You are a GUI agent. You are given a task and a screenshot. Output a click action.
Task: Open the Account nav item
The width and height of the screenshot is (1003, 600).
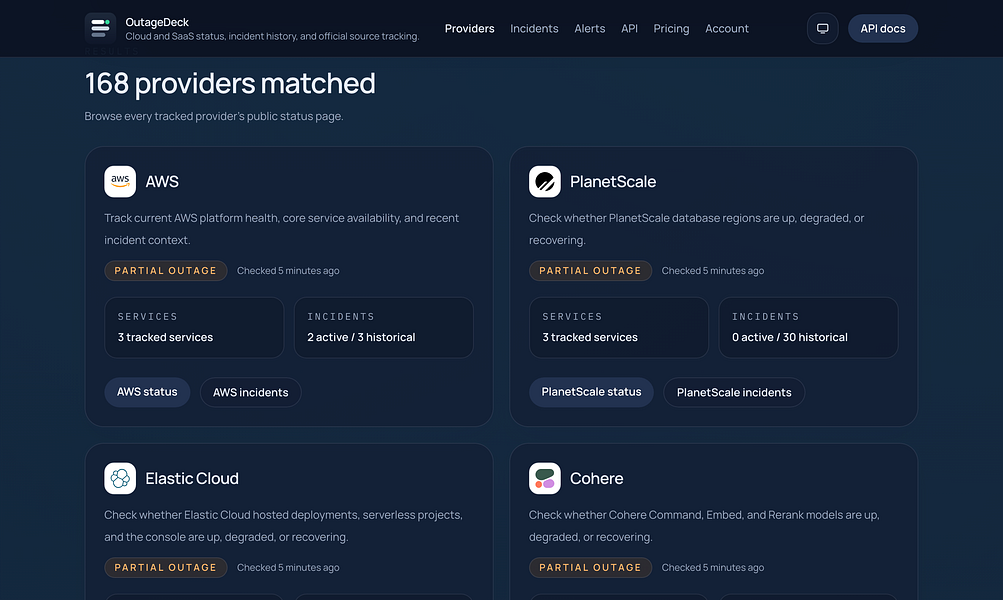click(727, 28)
